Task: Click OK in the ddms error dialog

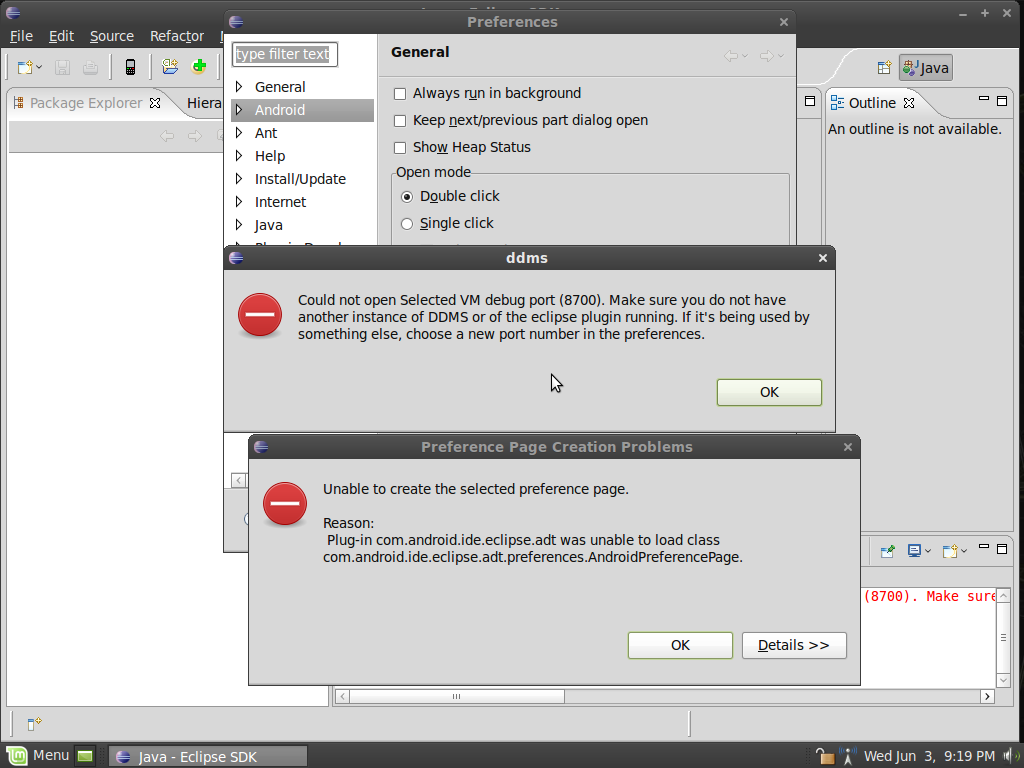Action: (769, 392)
